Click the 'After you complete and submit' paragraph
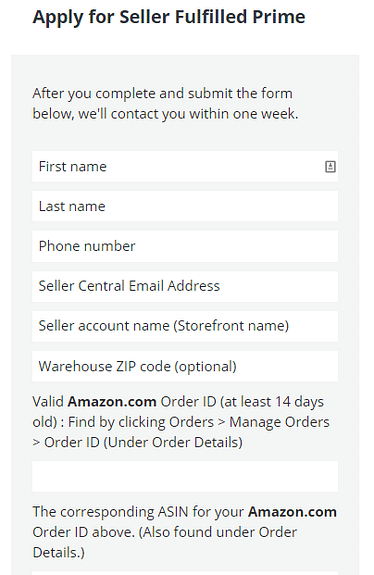This screenshot has height=575, width=374. 165,103
